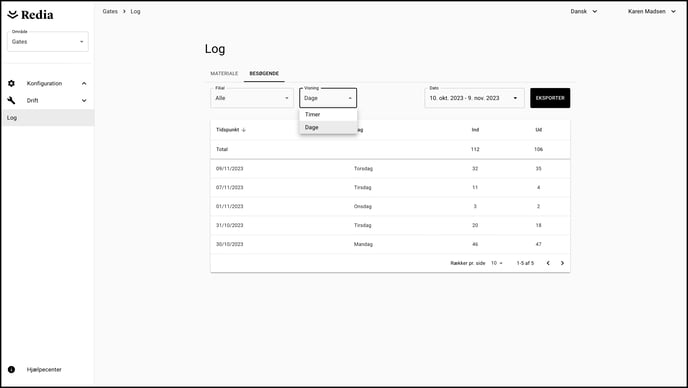Click the Log page heading
The height and width of the screenshot is (388, 688).
[x=215, y=49]
